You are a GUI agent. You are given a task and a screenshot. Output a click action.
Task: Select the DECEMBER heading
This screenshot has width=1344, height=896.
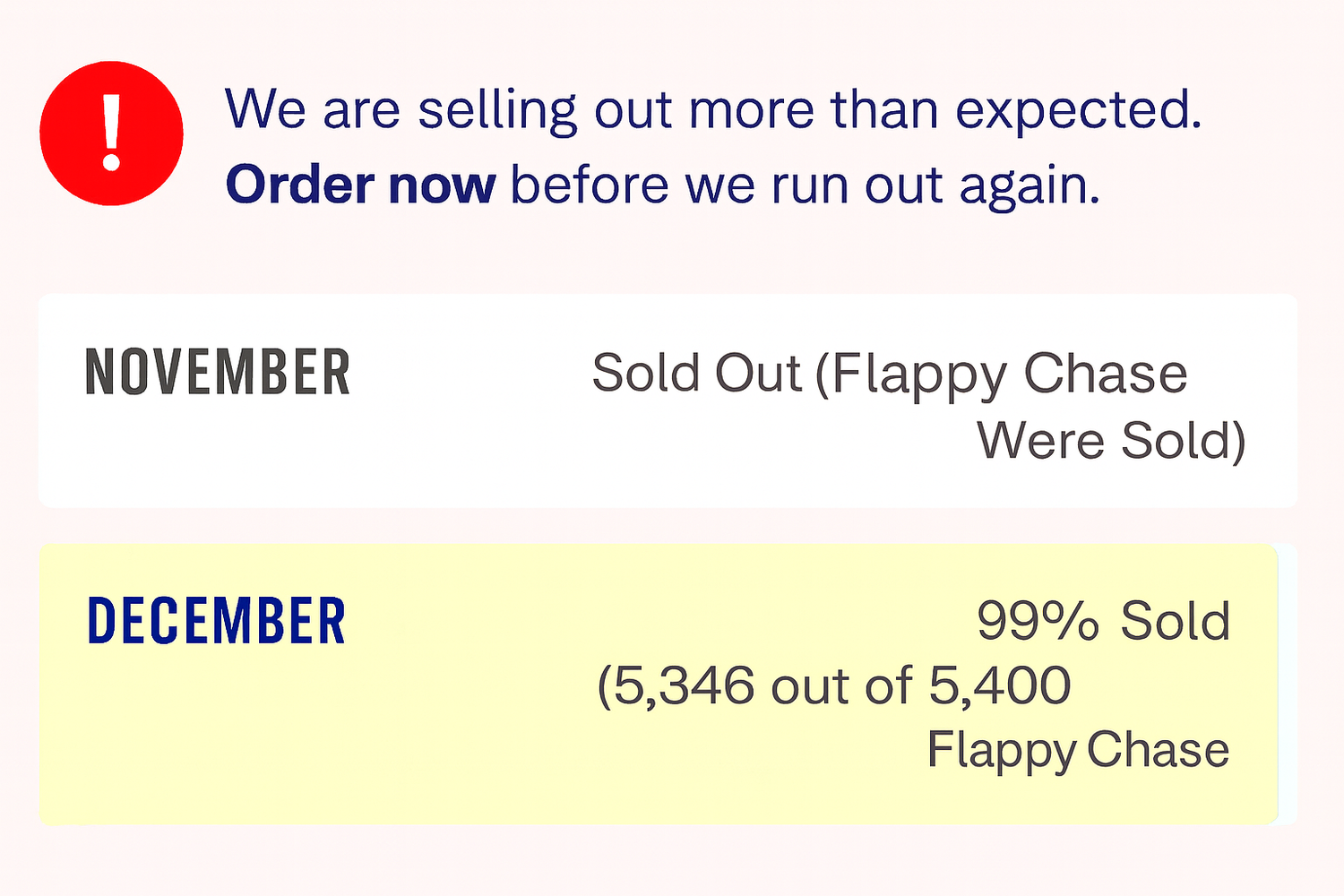(x=216, y=621)
